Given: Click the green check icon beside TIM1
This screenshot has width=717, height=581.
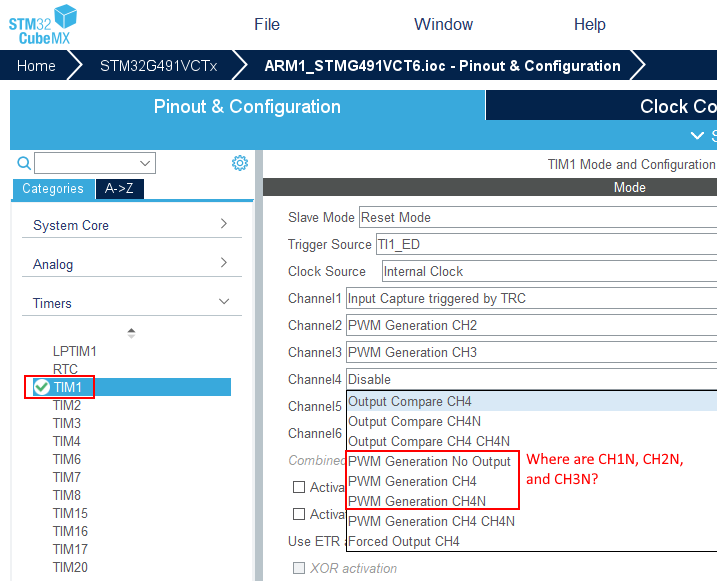Looking at the screenshot, I should point(42,387).
